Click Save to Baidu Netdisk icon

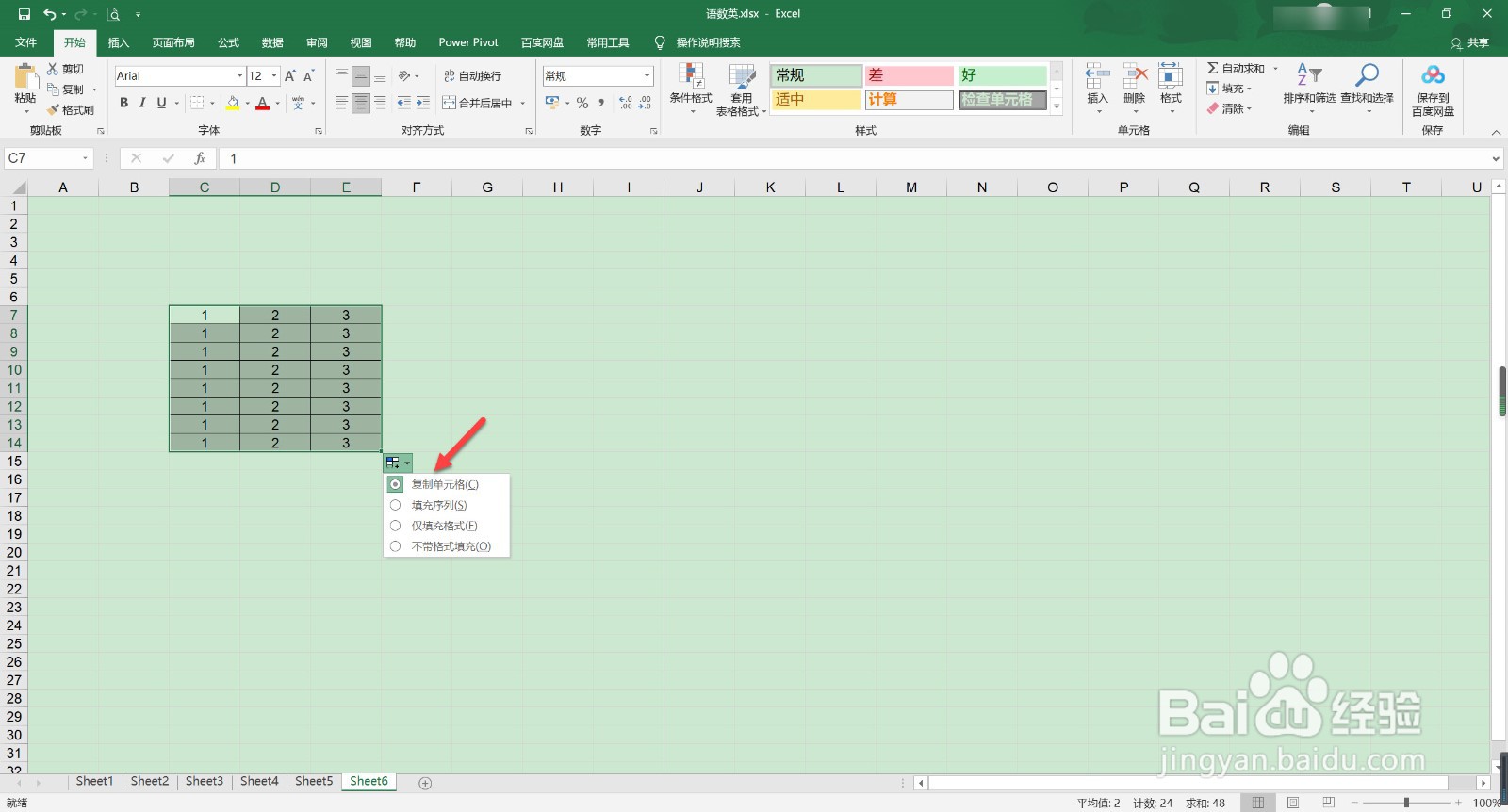(x=1433, y=75)
